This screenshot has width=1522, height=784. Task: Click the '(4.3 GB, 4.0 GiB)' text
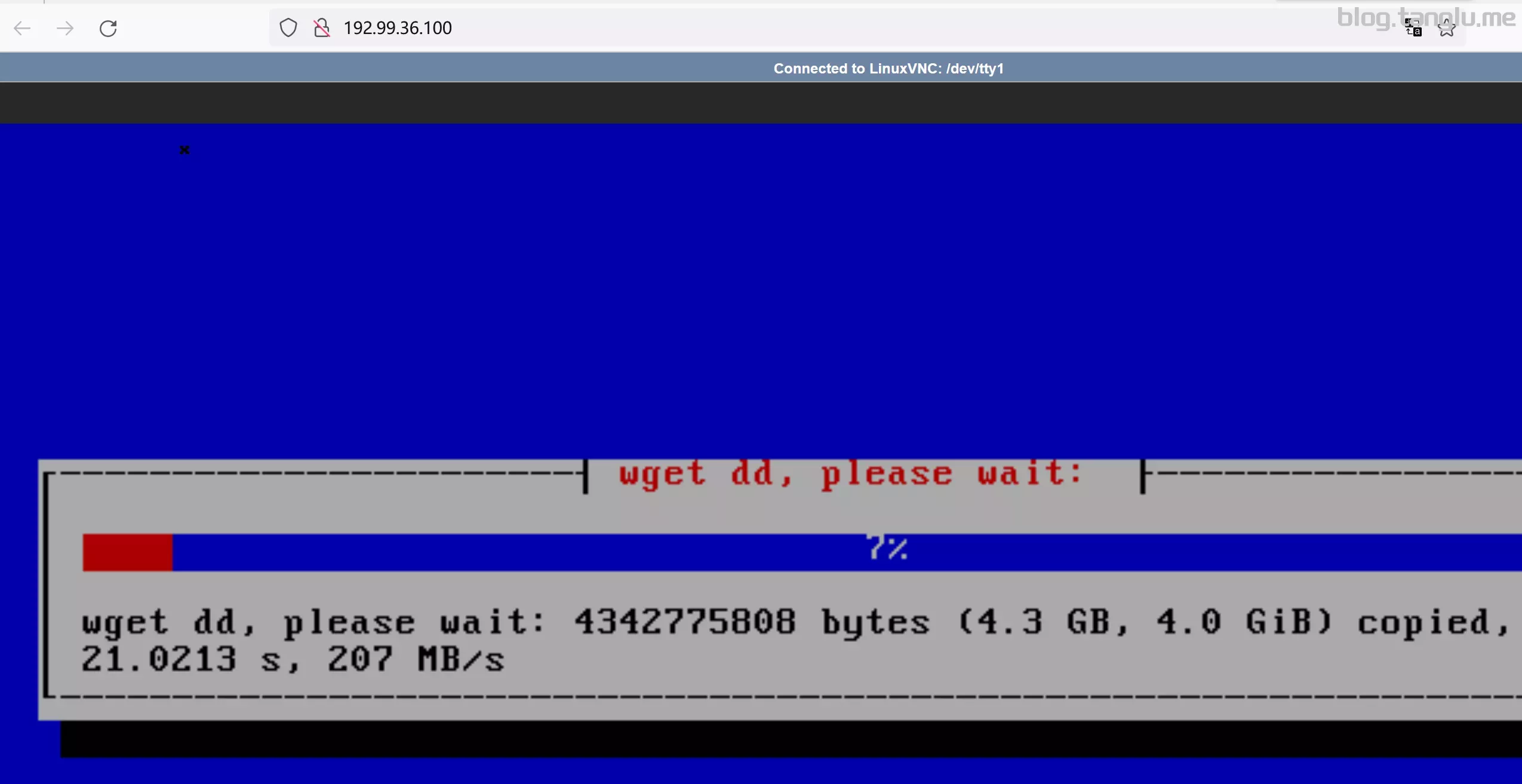(x=1145, y=622)
